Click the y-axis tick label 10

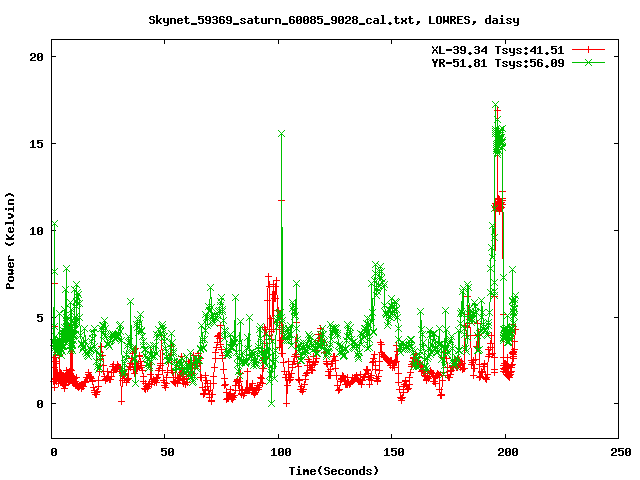[x=36, y=231]
